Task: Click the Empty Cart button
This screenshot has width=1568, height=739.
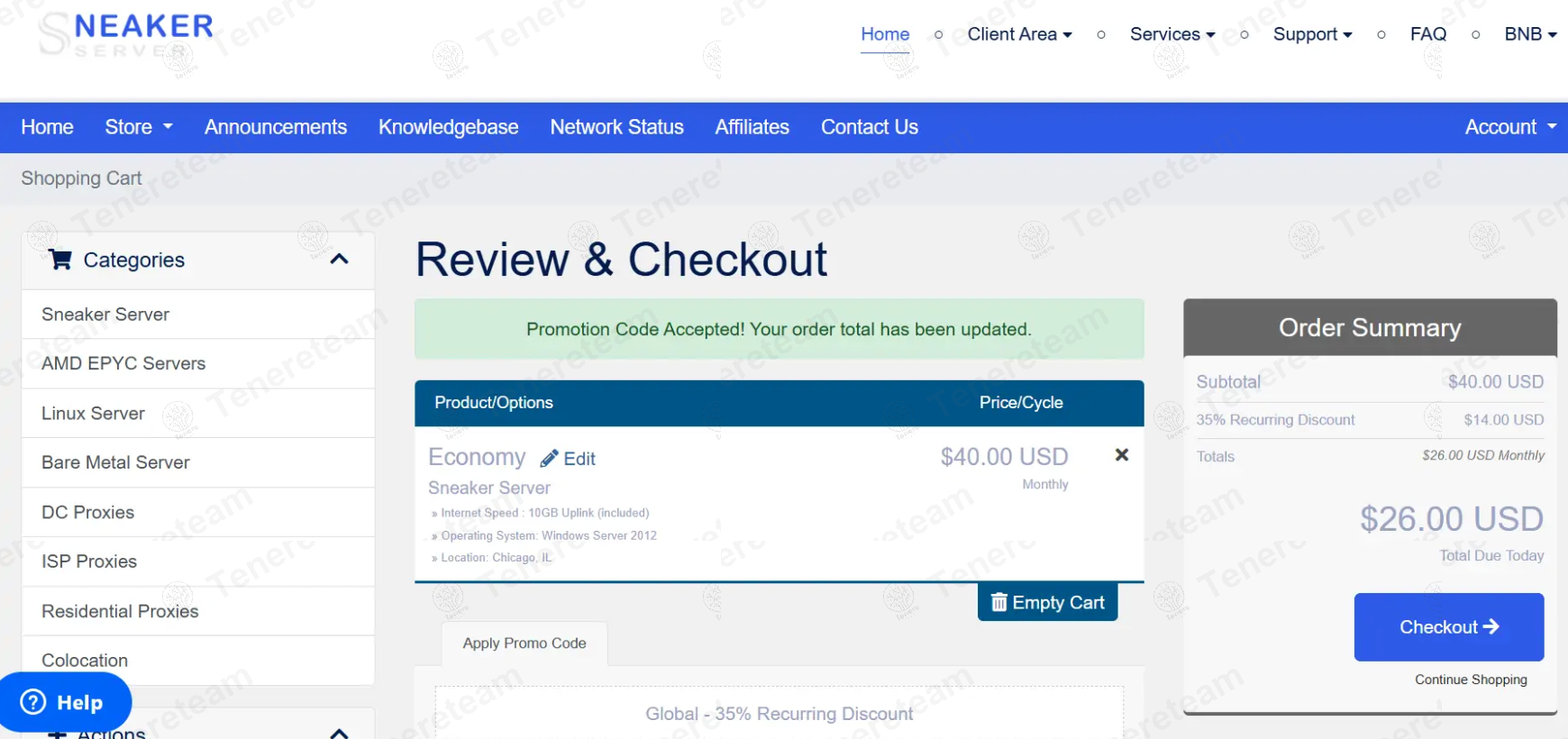Action: tap(1048, 602)
